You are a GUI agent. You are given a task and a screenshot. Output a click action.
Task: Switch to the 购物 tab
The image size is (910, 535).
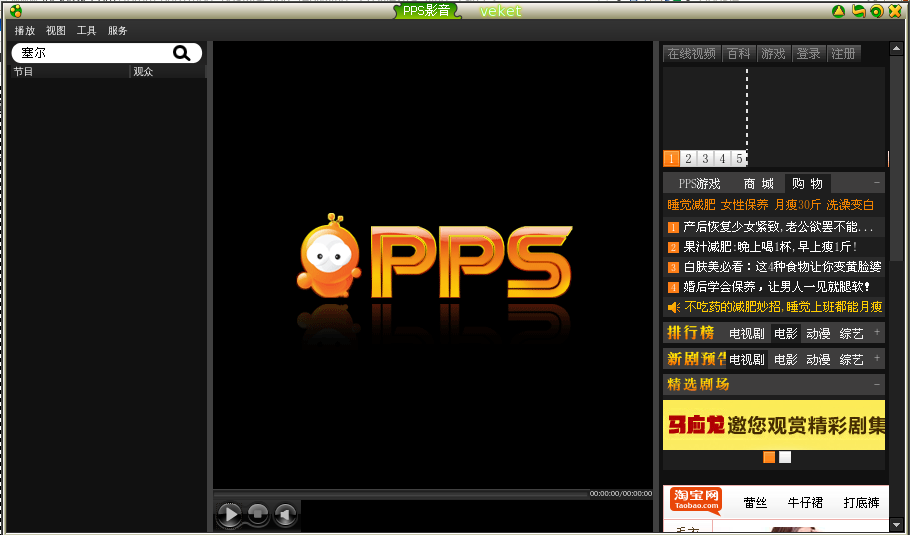[808, 184]
